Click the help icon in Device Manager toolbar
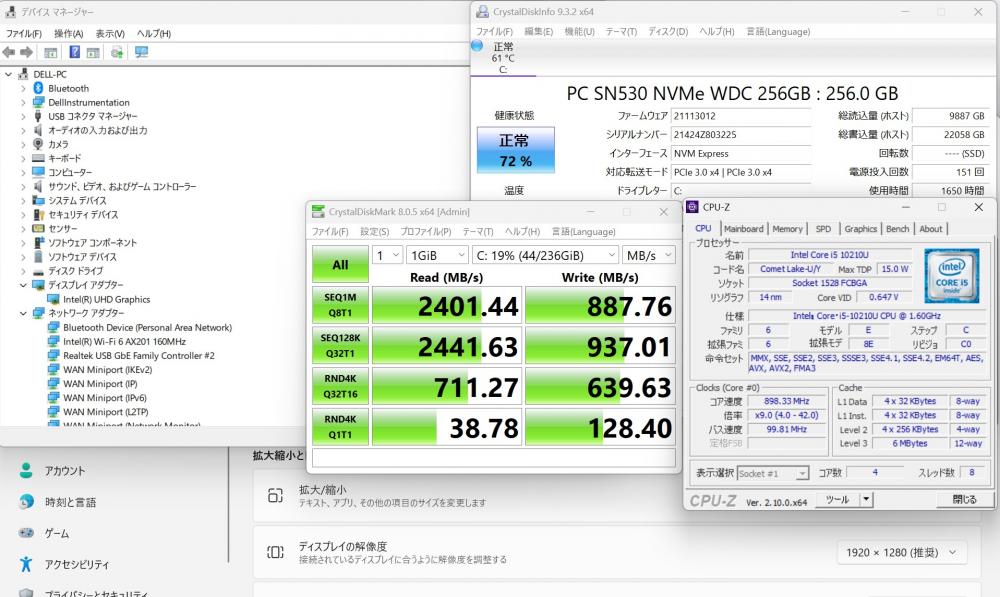The image size is (1000, 597). click(75, 52)
